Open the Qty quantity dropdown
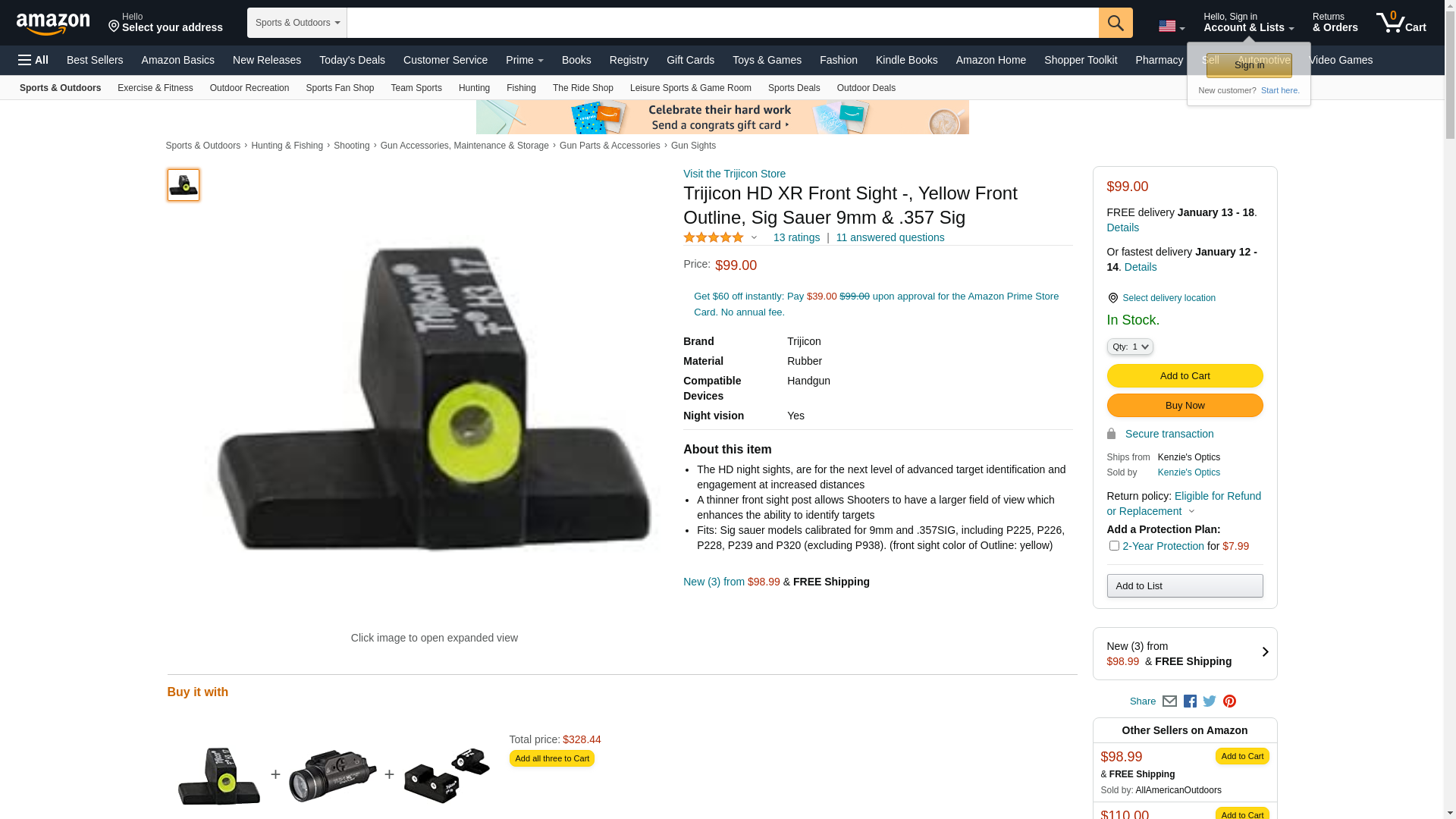The image size is (1456, 819). click(1130, 347)
